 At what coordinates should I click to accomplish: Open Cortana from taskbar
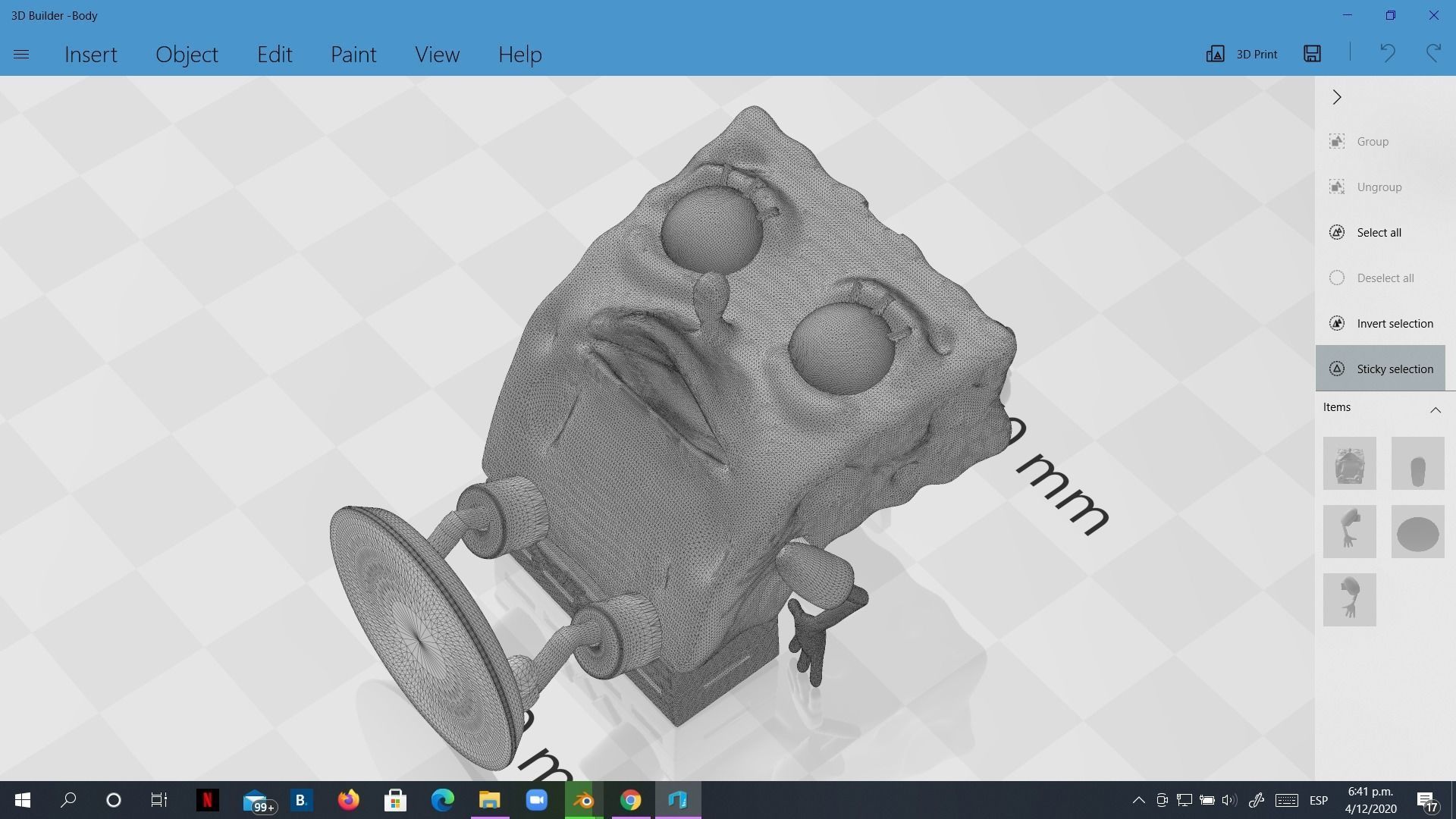click(114, 800)
